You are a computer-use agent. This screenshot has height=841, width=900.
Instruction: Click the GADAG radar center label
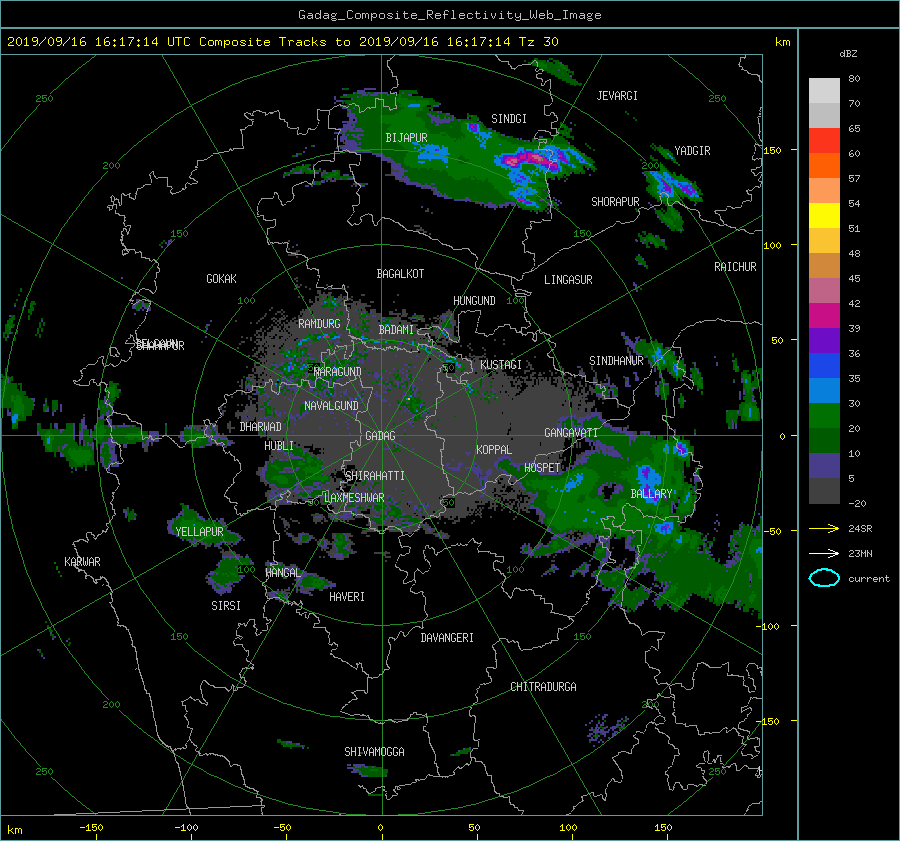point(381,436)
